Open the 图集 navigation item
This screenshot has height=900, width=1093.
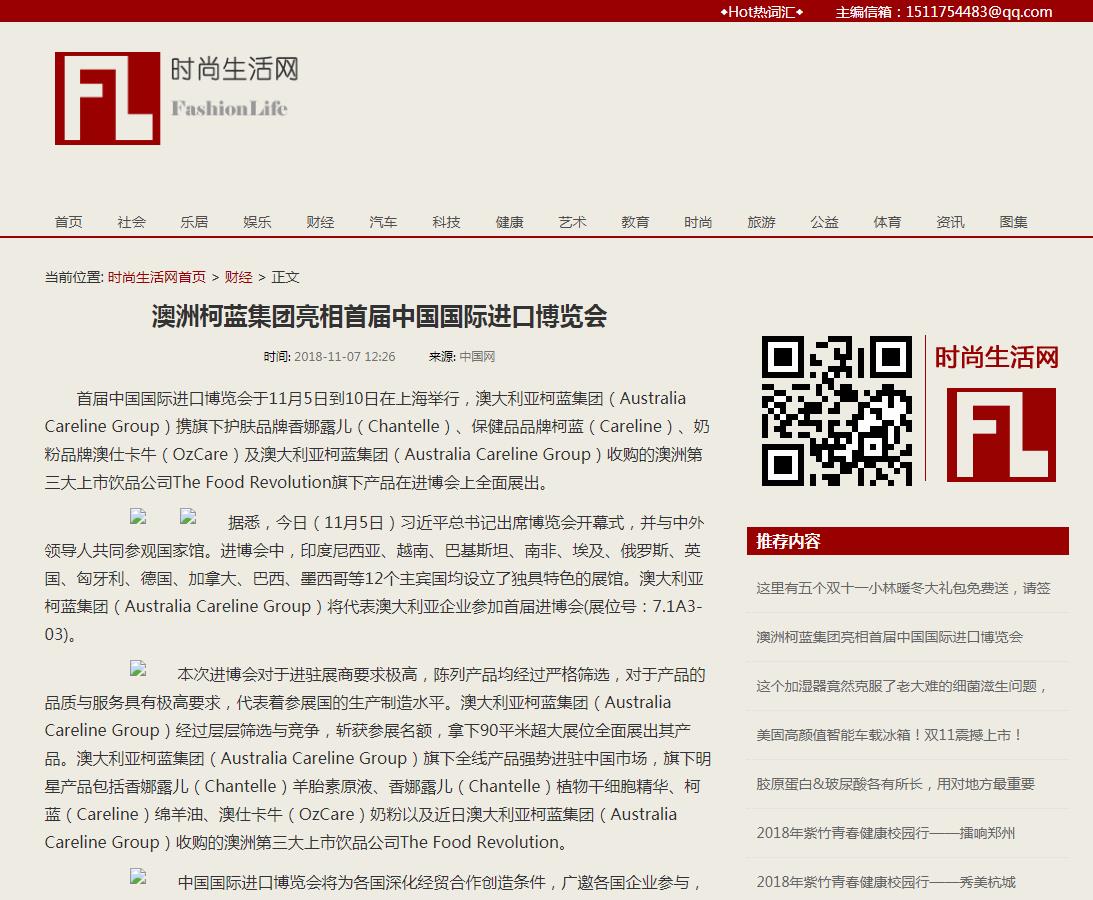click(x=1014, y=222)
